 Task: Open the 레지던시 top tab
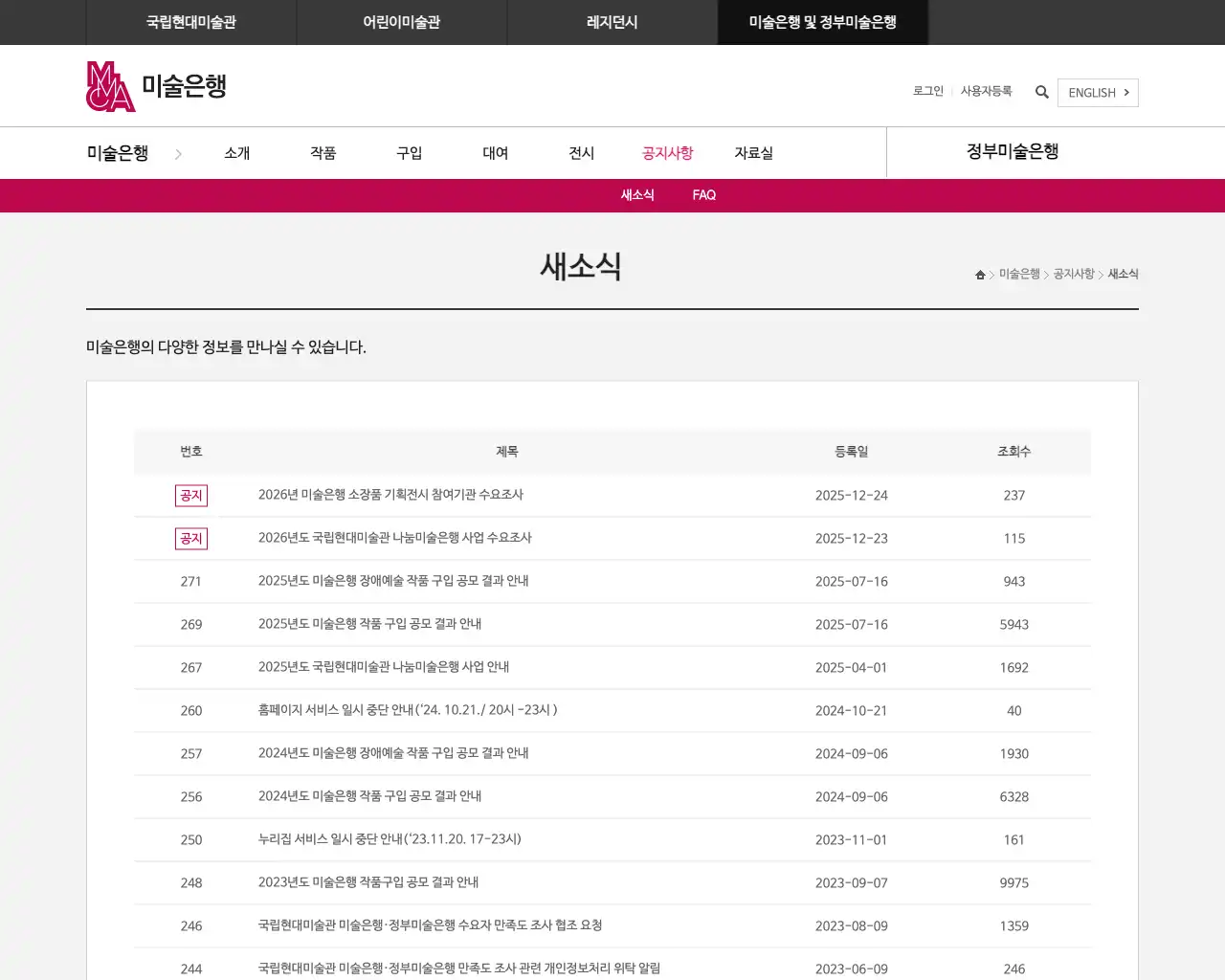[612, 22]
